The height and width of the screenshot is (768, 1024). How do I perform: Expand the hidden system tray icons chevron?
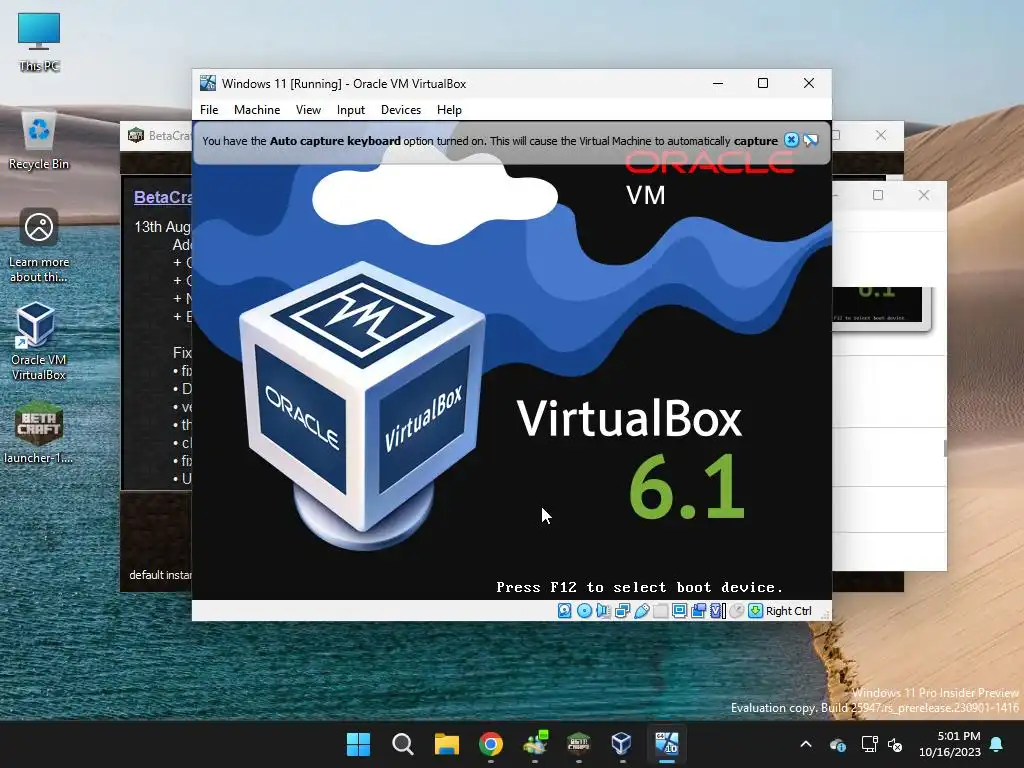(x=806, y=744)
